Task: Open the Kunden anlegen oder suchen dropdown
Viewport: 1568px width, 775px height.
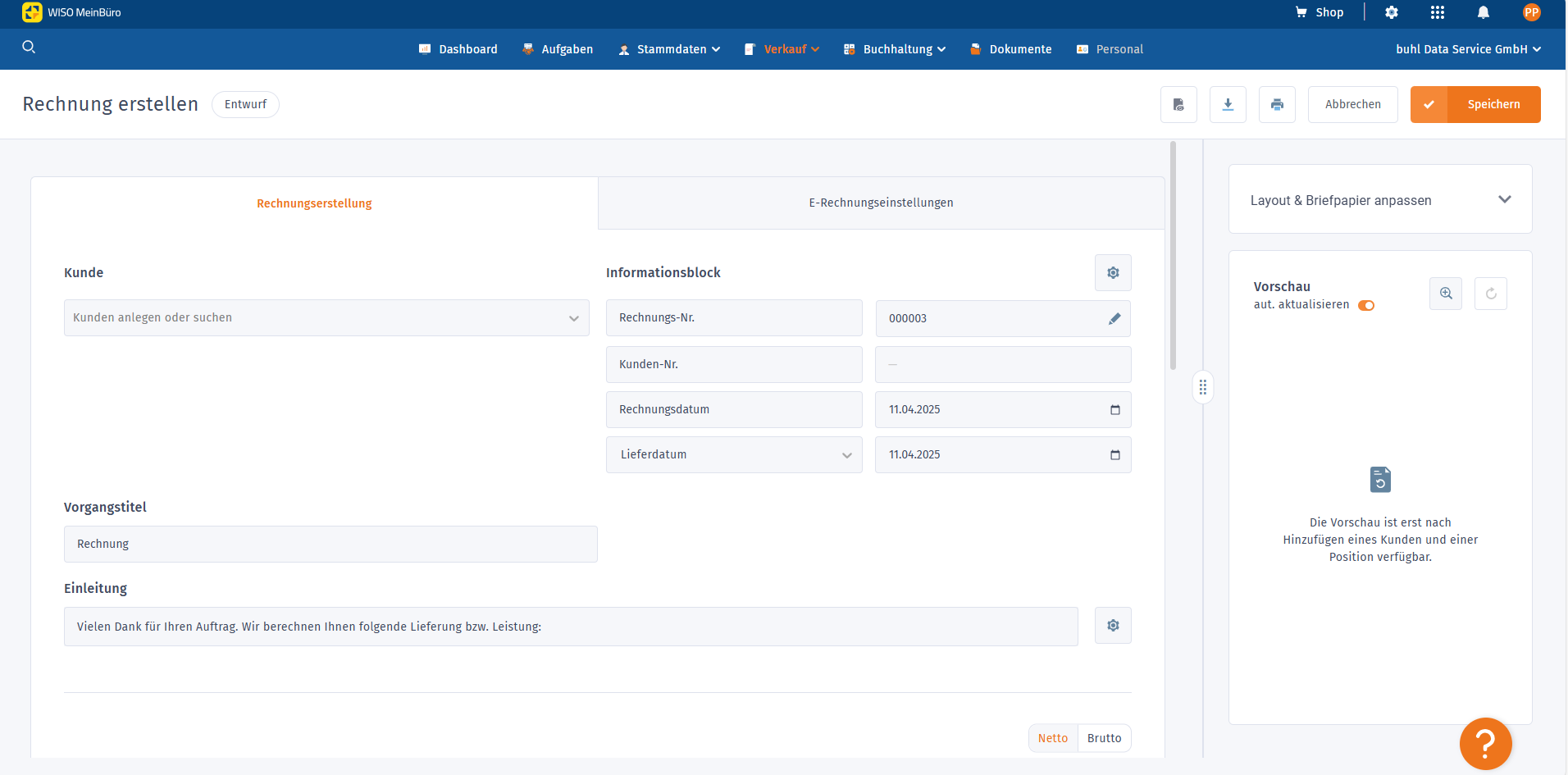Action: [x=326, y=317]
